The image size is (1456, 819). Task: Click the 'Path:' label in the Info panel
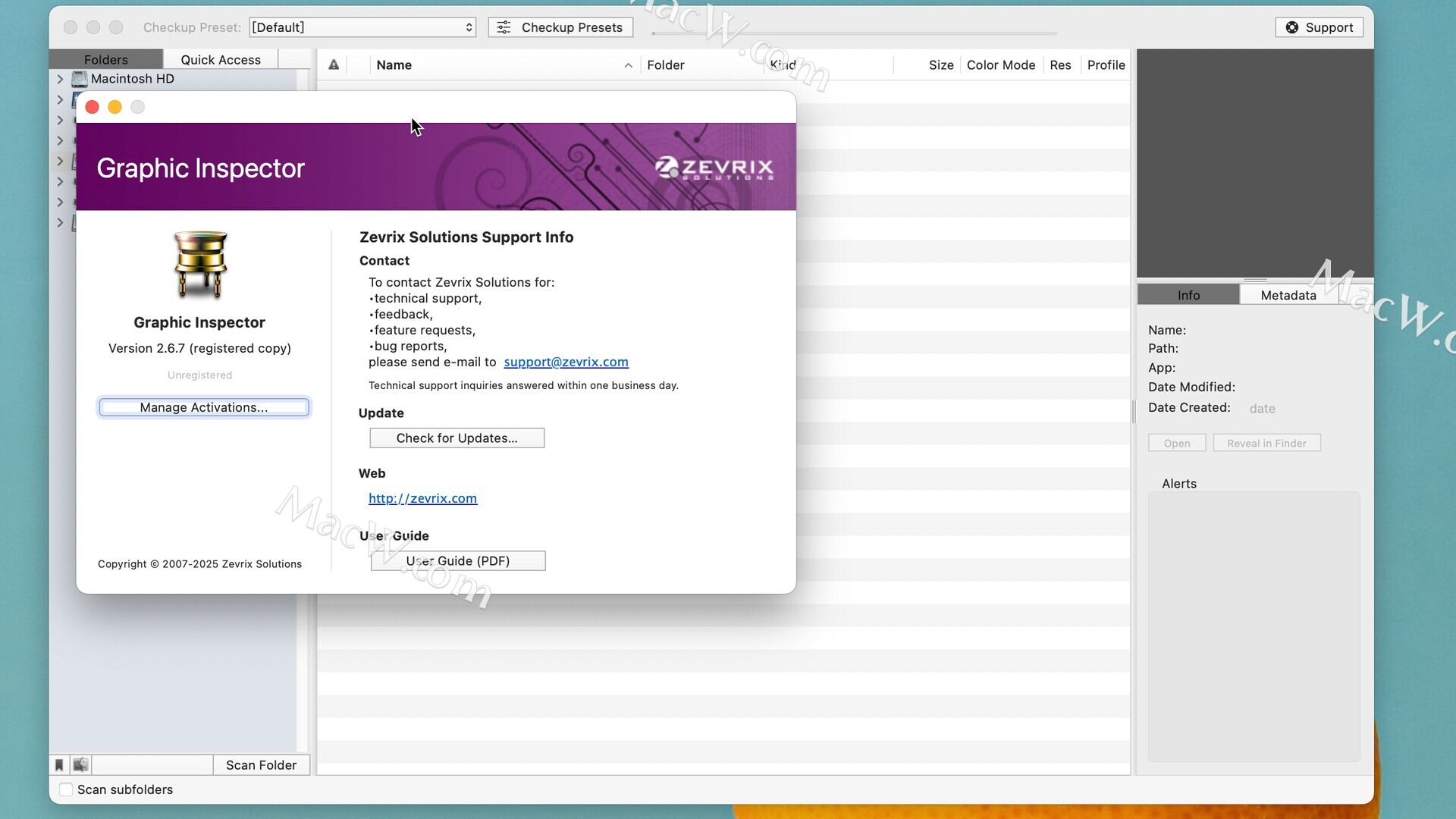(x=1163, y=348)
